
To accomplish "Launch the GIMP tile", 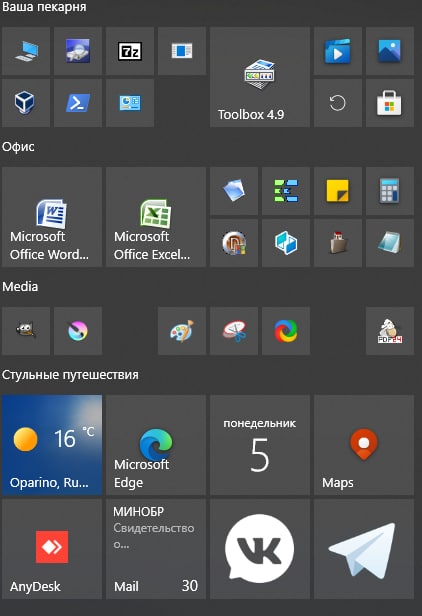I will pyautogui.click(x=26, y=331).
